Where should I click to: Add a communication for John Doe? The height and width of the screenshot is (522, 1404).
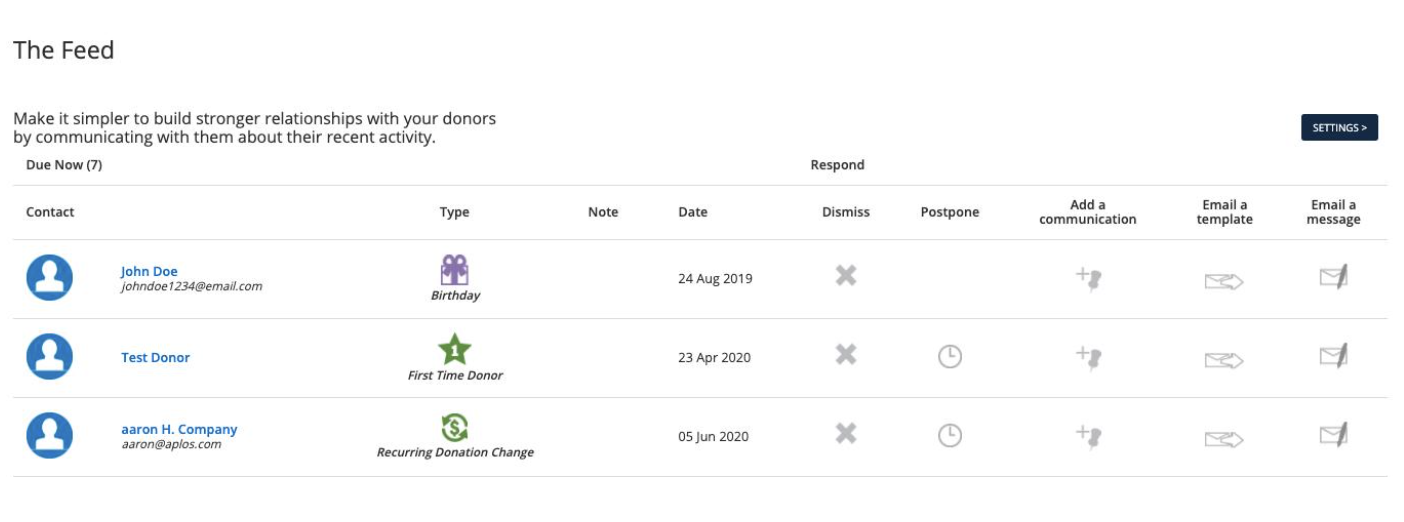click(x=1088, y=278)
